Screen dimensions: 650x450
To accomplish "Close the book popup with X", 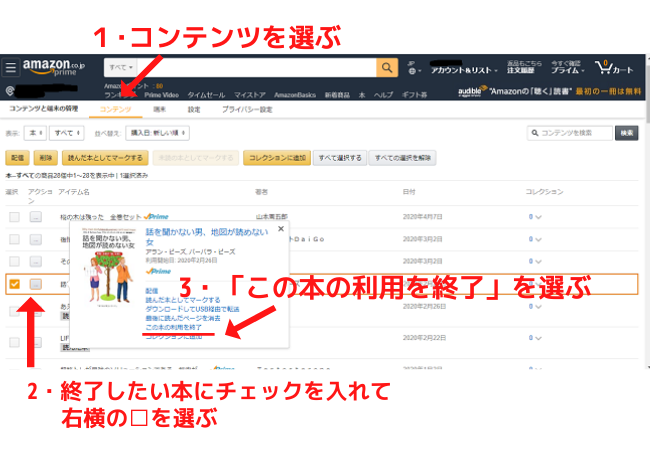I will click(x=281, y=229).
